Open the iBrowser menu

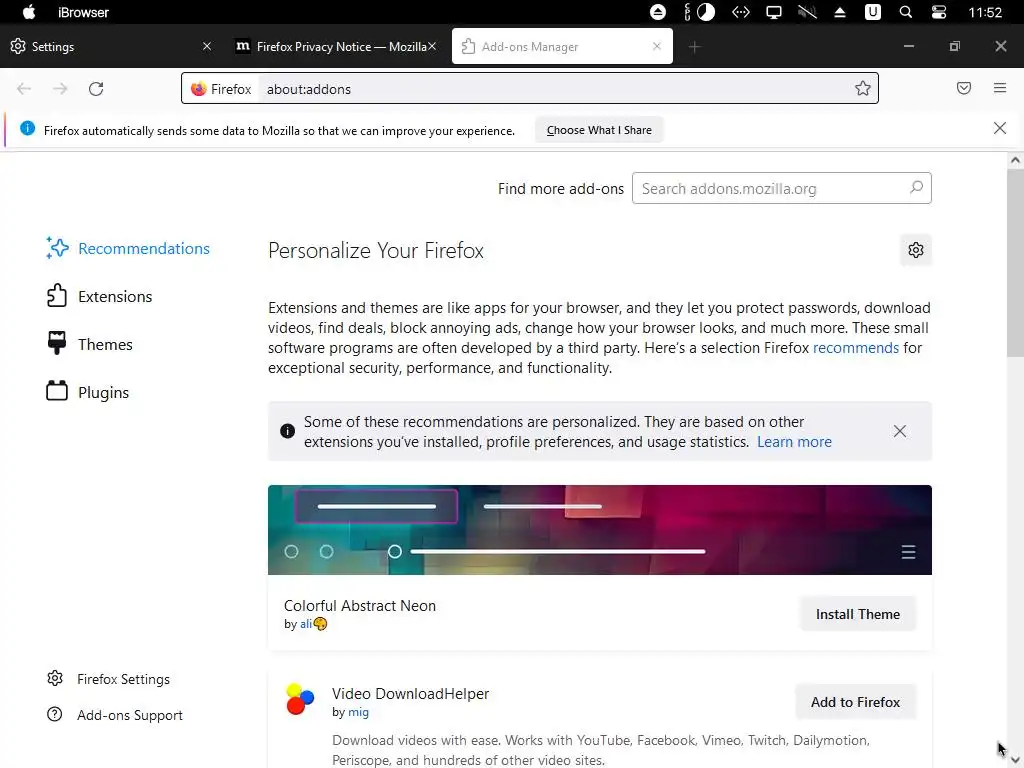[83, 12]
